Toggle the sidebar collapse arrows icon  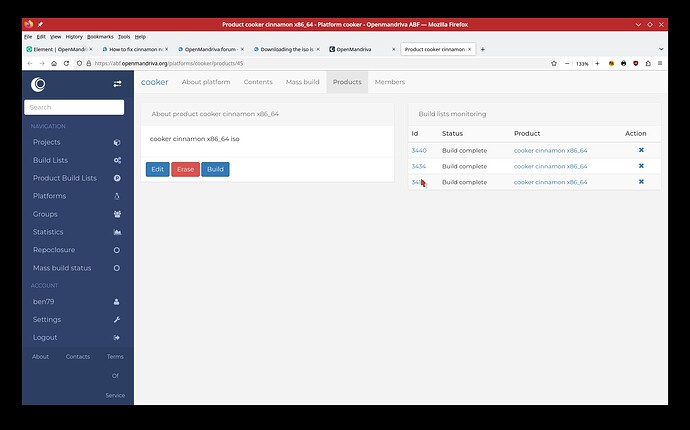pyautogui.click(x=117, y=84)
